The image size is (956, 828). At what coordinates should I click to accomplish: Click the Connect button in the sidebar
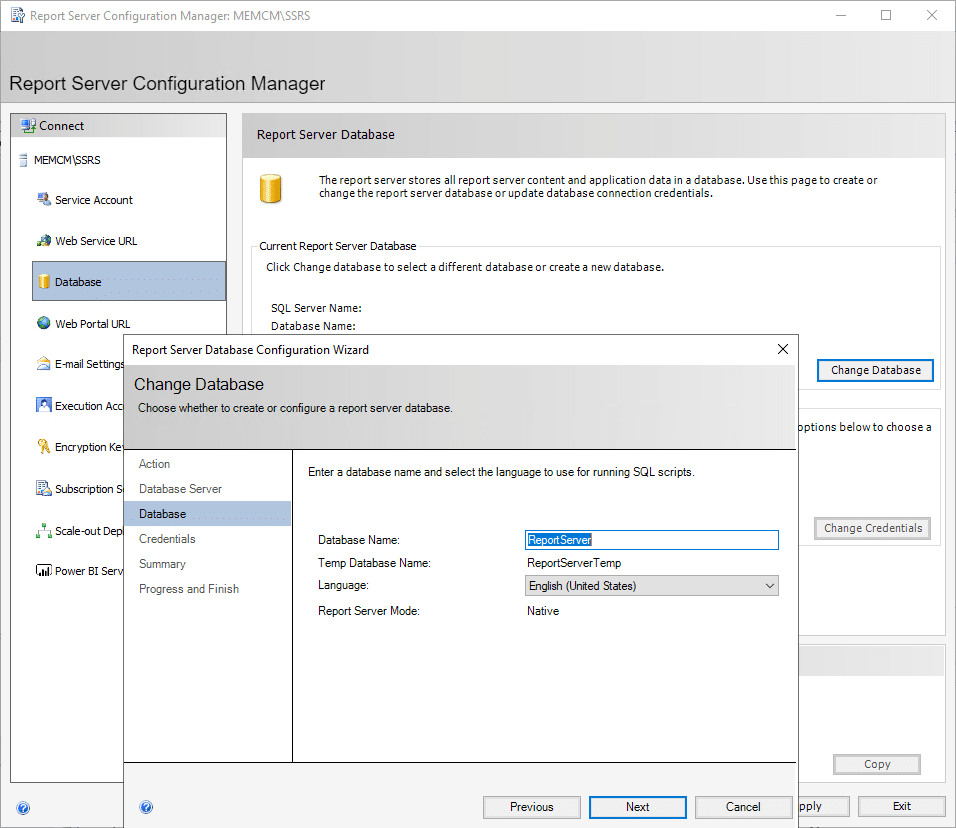tap(62, 126)
